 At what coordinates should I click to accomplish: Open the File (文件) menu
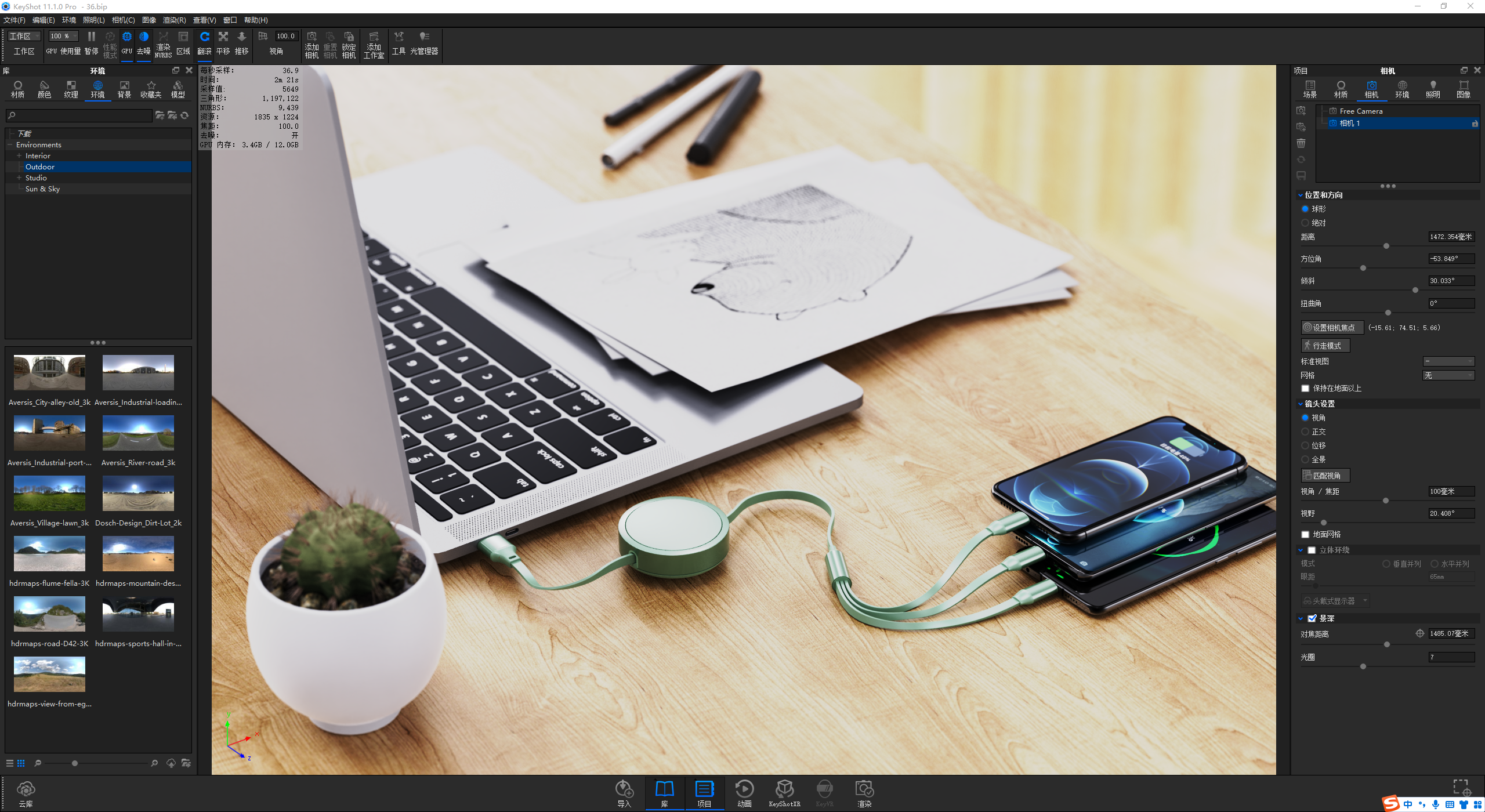point(15,20)
